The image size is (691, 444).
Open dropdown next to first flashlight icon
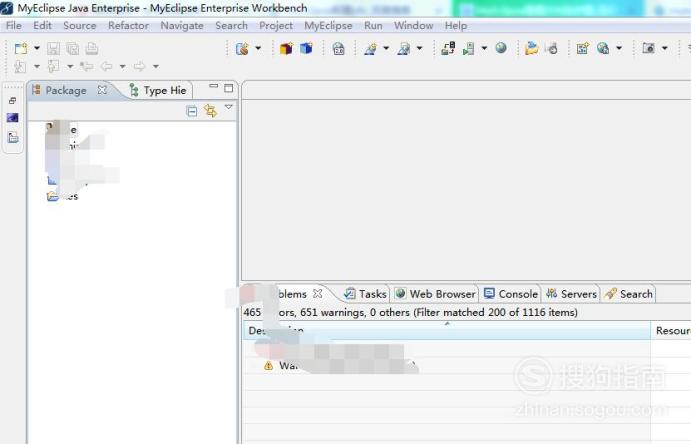(386, 48)
